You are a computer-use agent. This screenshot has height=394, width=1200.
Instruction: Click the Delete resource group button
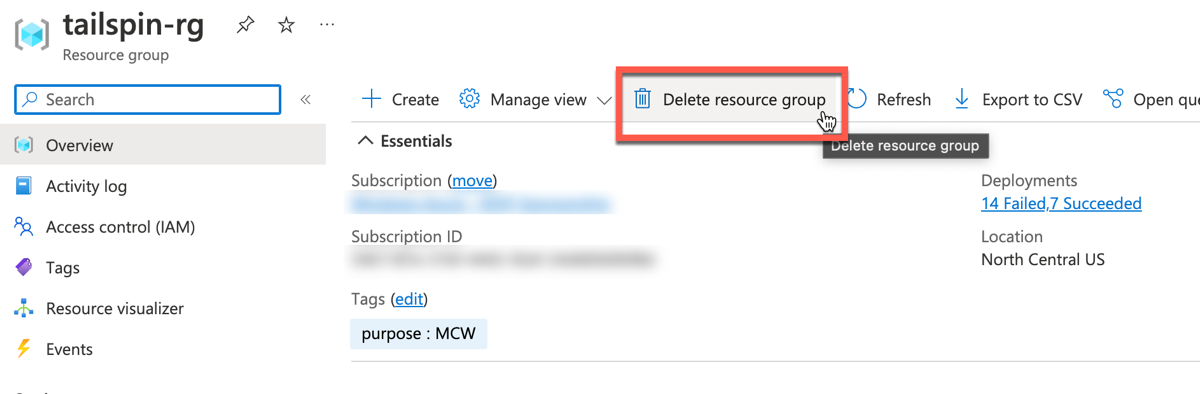tap(732, 99)
